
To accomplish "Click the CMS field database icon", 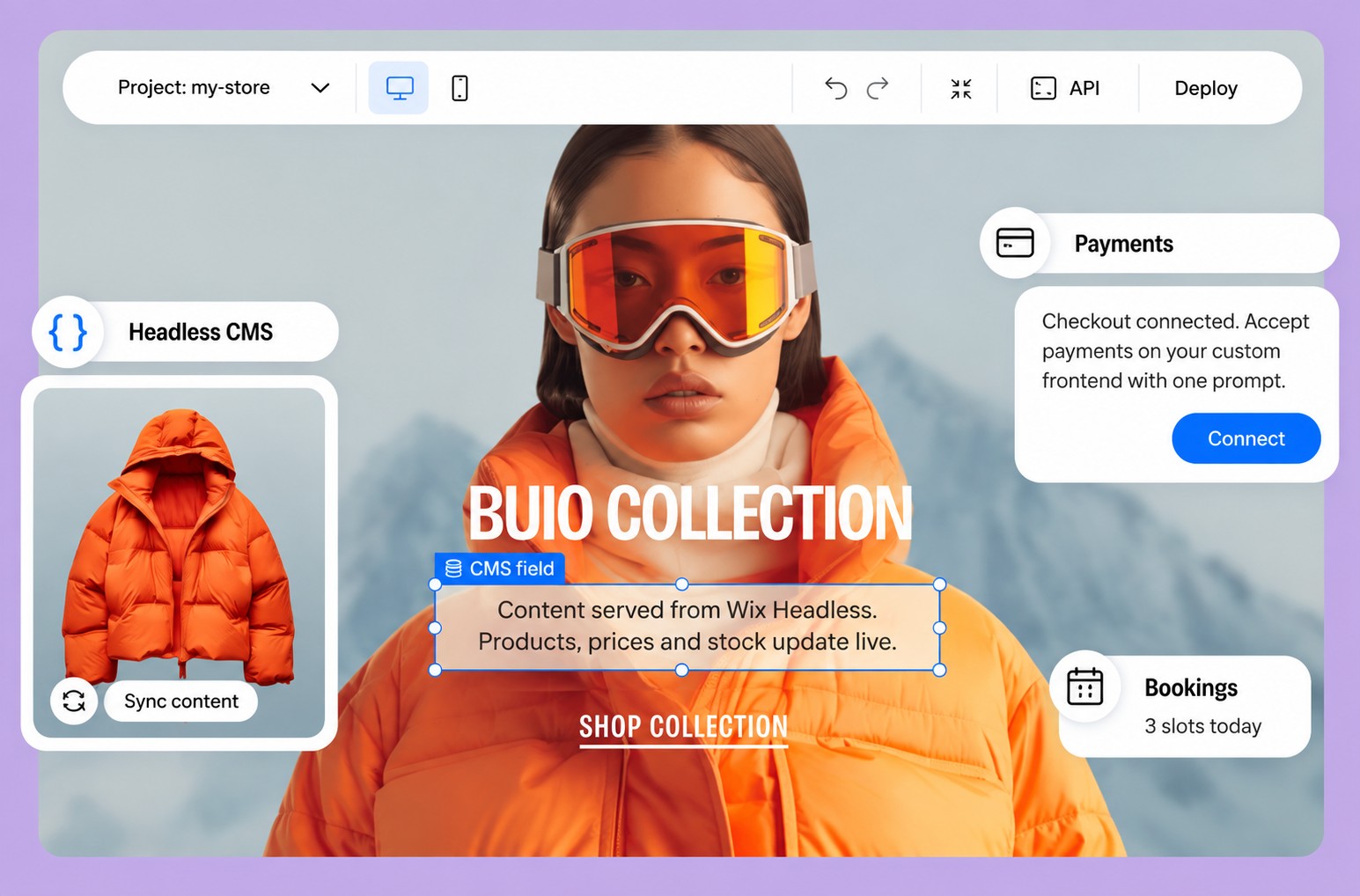I will [453, 569].
